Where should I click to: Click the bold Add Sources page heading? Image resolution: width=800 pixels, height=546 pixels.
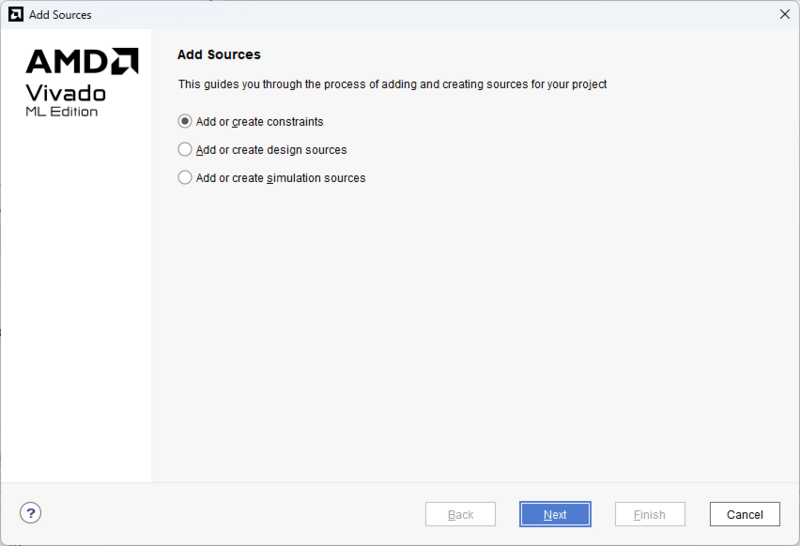(x=219, y=55)
